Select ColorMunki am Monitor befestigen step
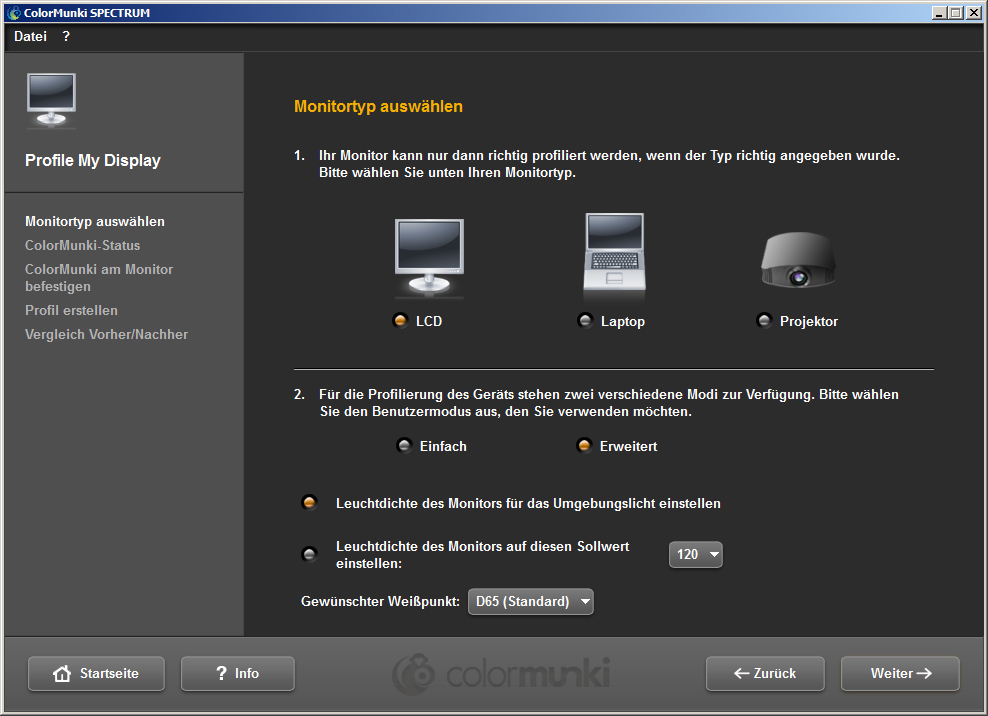The height and width of the screenshot is (716, 988). pos(99,277)
